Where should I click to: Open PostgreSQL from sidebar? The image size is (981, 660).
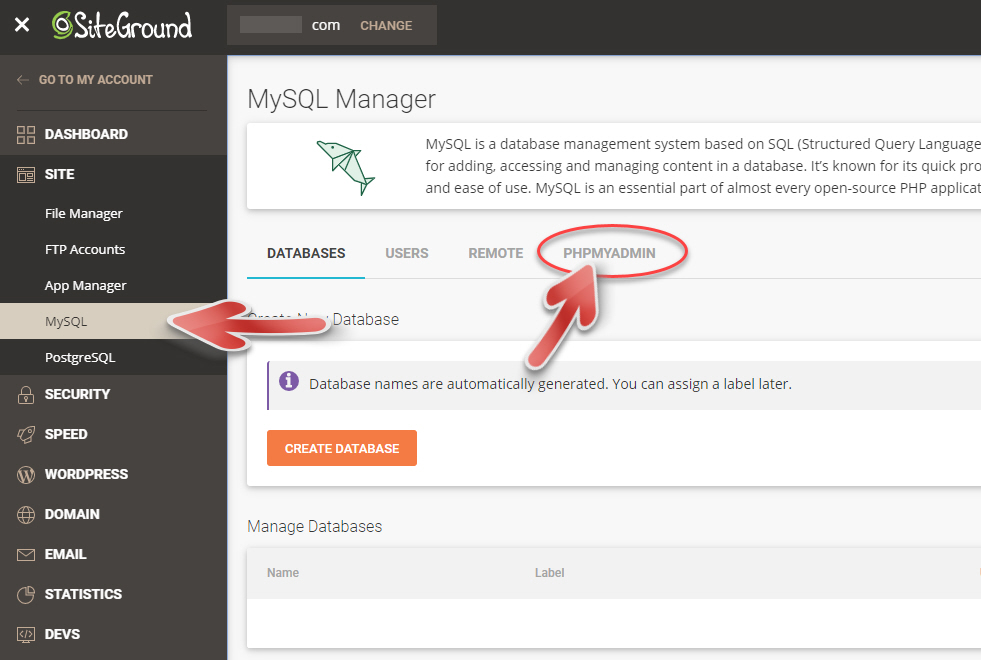[80, 357]
